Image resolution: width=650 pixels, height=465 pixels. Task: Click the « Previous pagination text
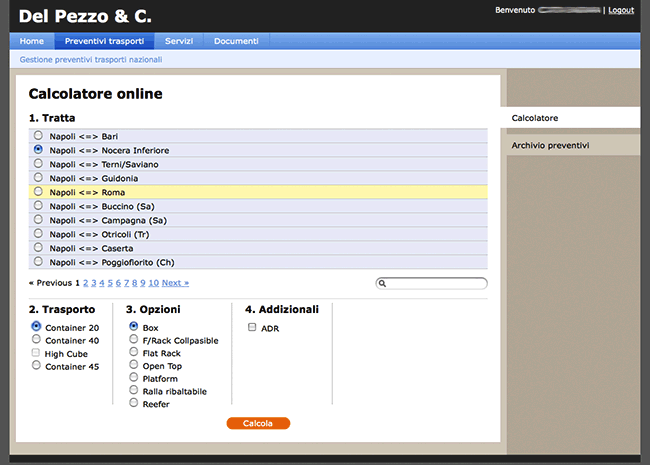tap(50, 283)
